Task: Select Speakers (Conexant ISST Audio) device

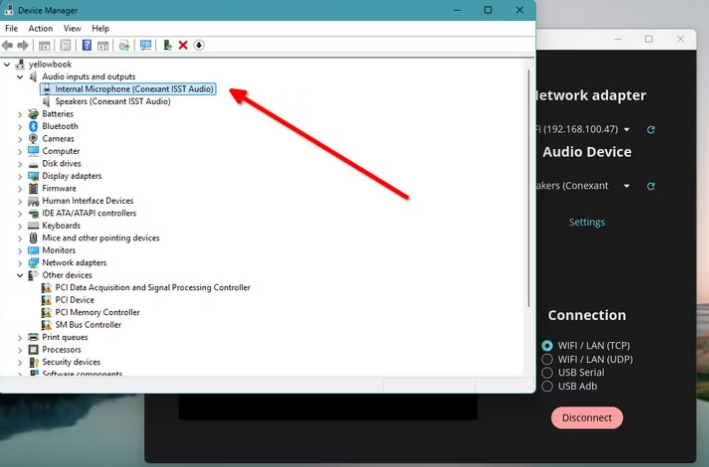Action: (112, 101)
